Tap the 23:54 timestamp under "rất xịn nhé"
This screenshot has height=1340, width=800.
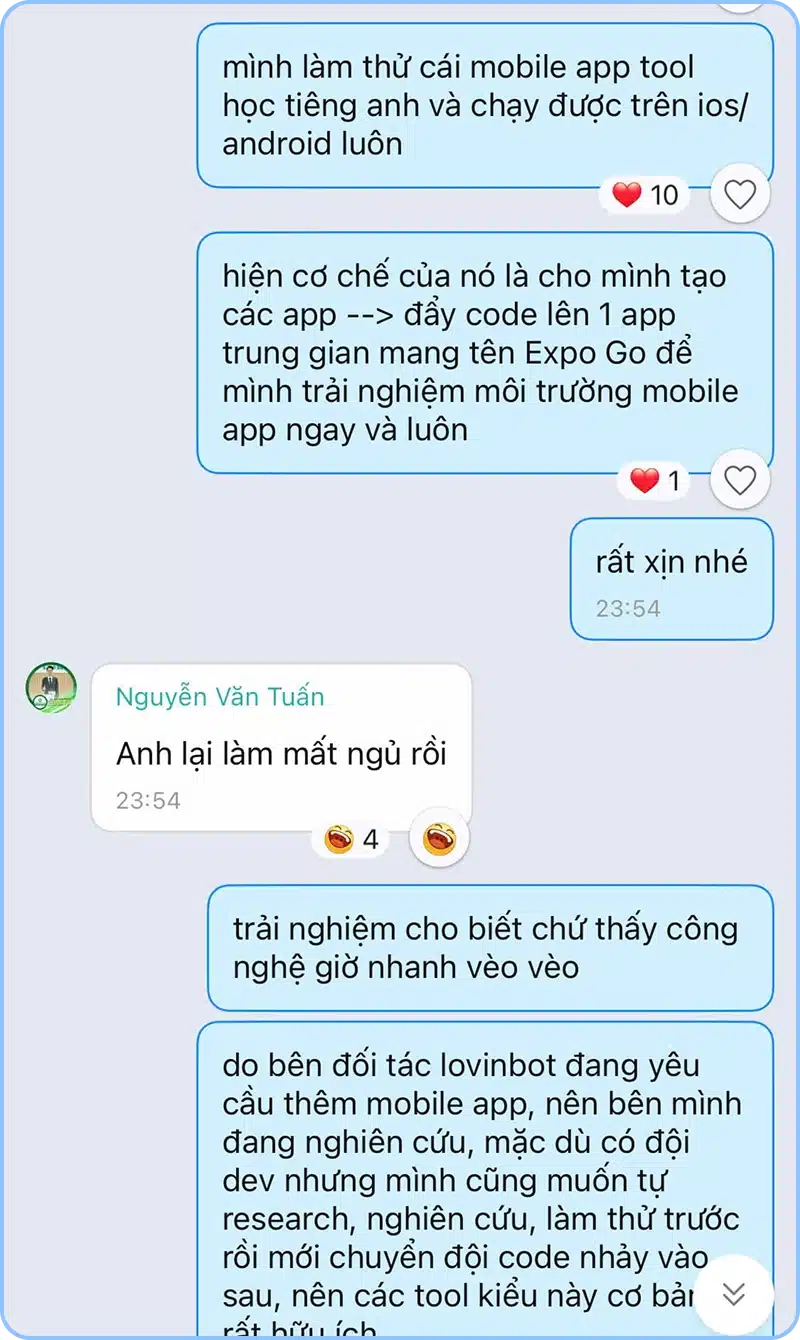pyautogui.click(x=628, y=608)
